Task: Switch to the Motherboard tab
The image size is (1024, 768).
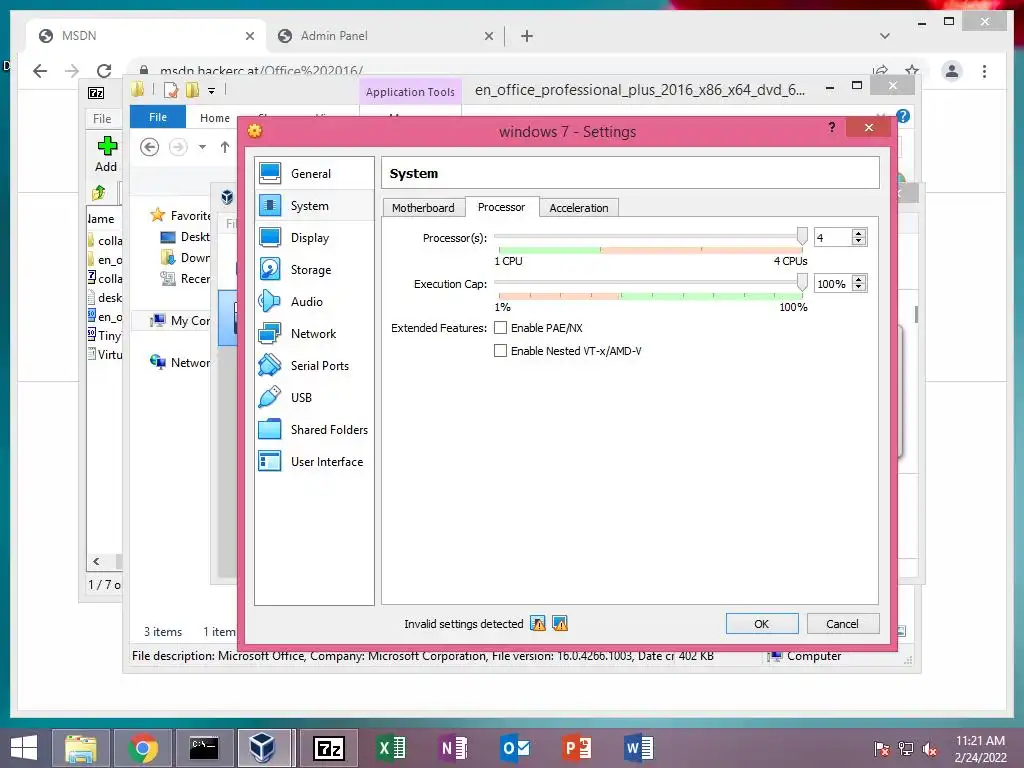Action: (423, 208)
